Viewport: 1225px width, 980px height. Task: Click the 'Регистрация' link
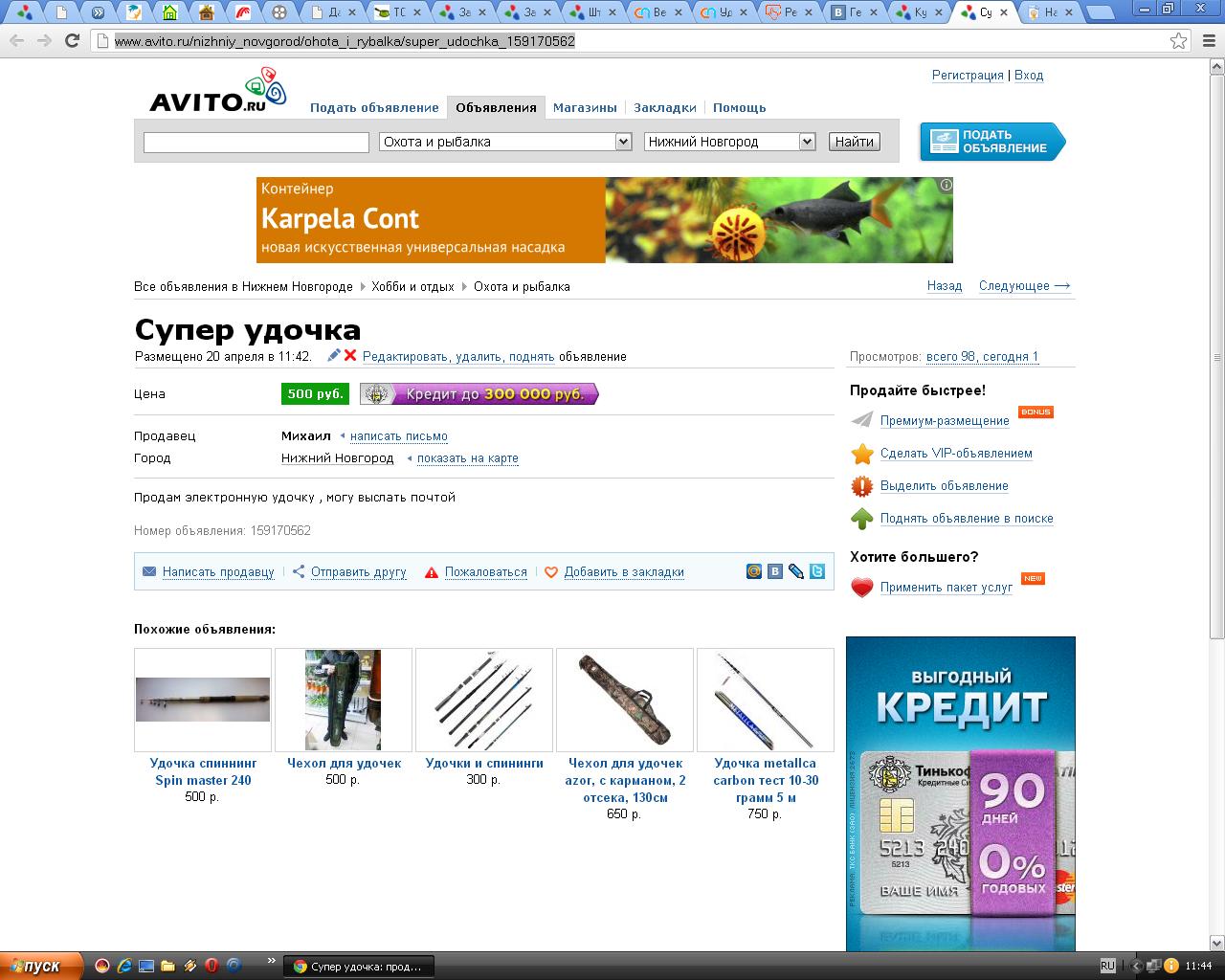pos(968,76)
